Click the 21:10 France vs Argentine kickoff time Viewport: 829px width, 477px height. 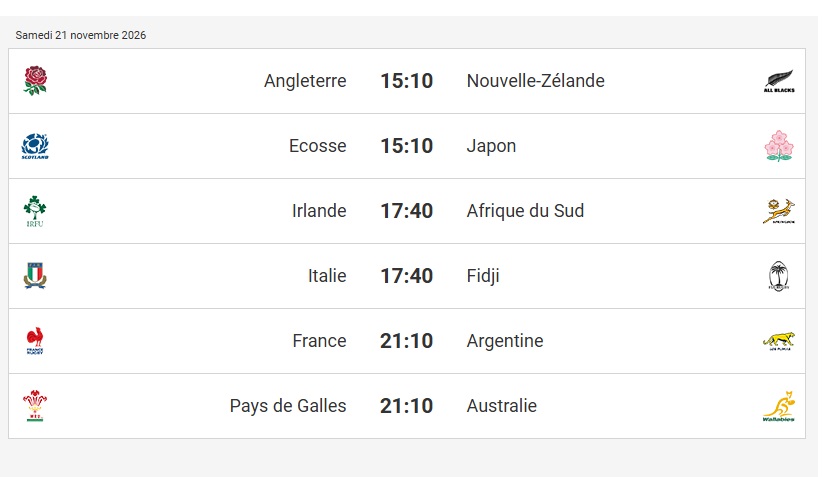(407, 341)
